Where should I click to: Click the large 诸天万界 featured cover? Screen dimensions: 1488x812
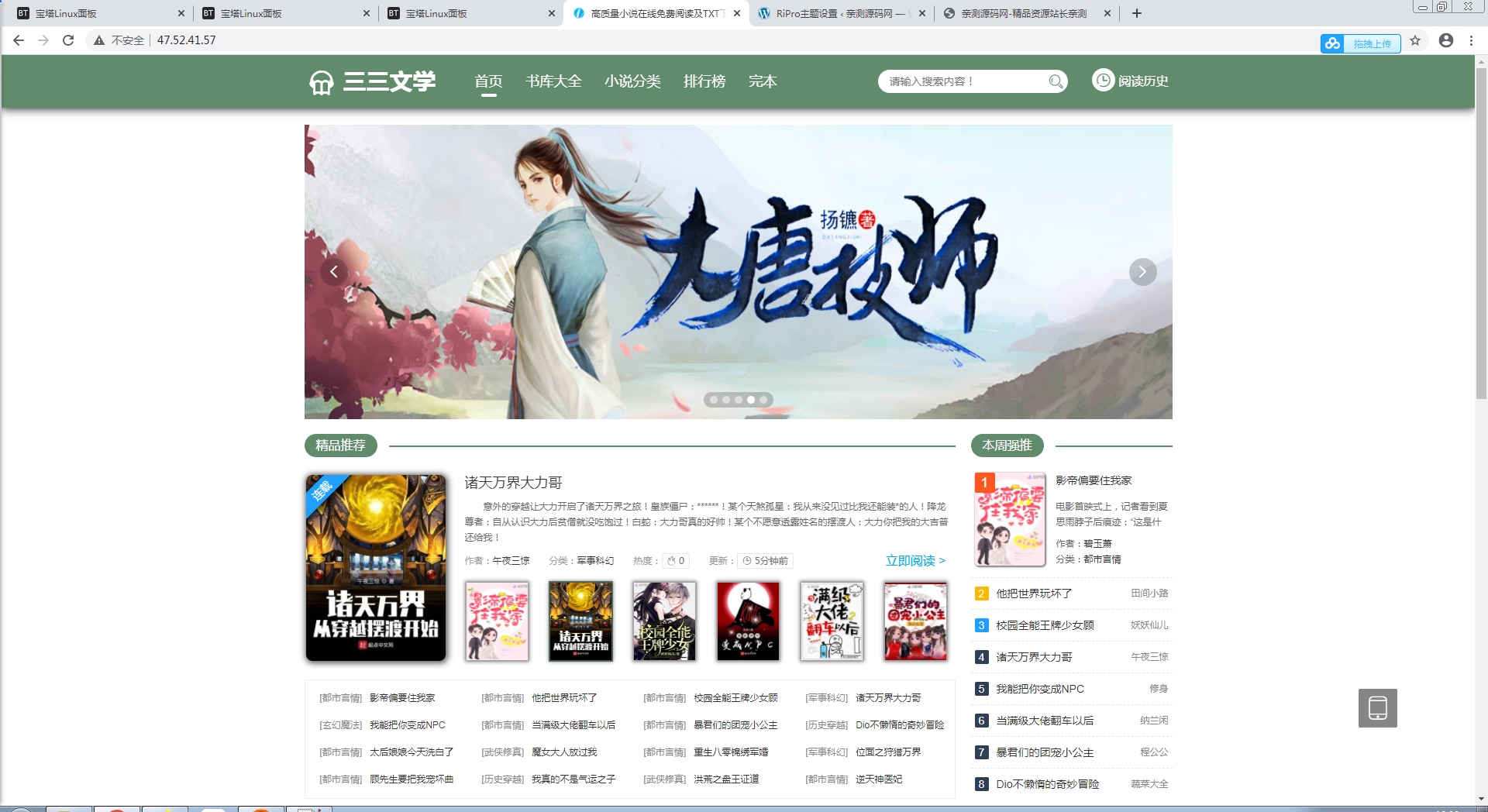[376, 568]
